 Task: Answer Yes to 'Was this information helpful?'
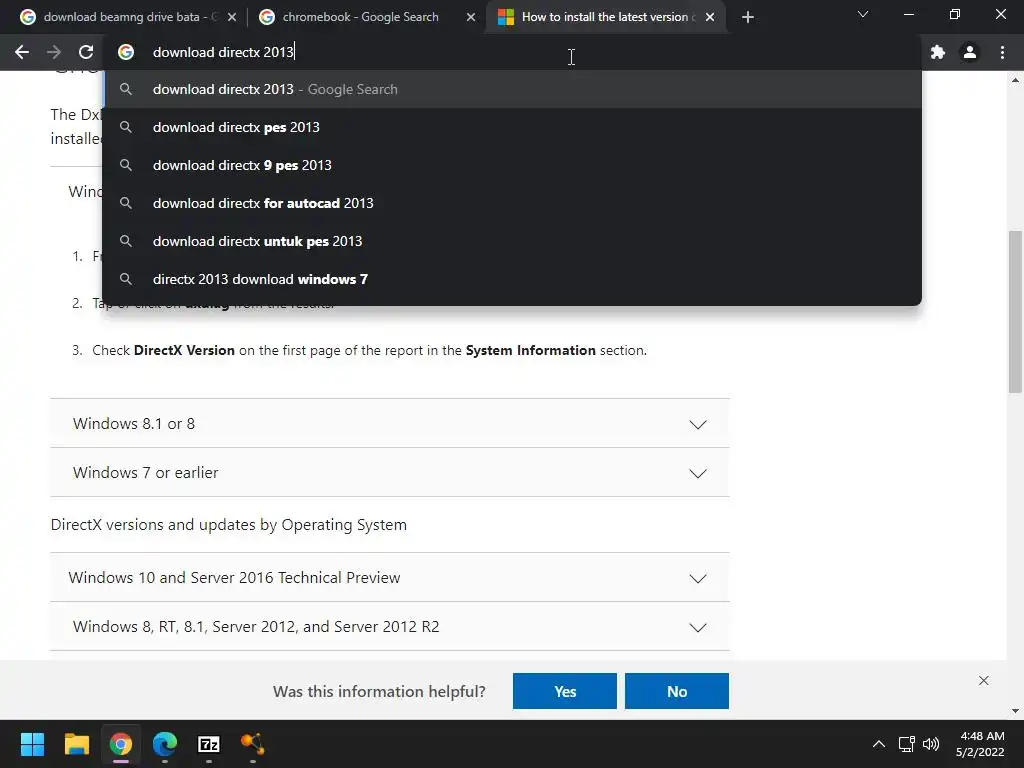click(565, 691)
